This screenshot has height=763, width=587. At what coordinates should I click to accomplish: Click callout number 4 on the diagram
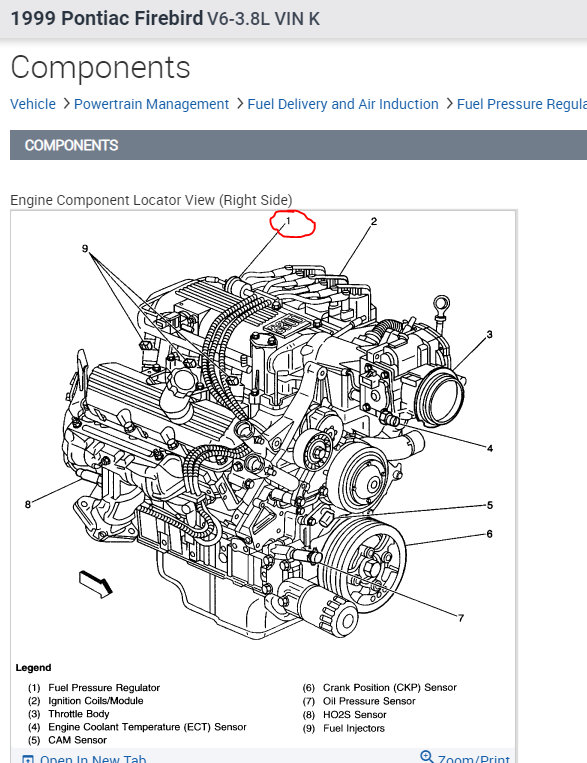(490, 448)
